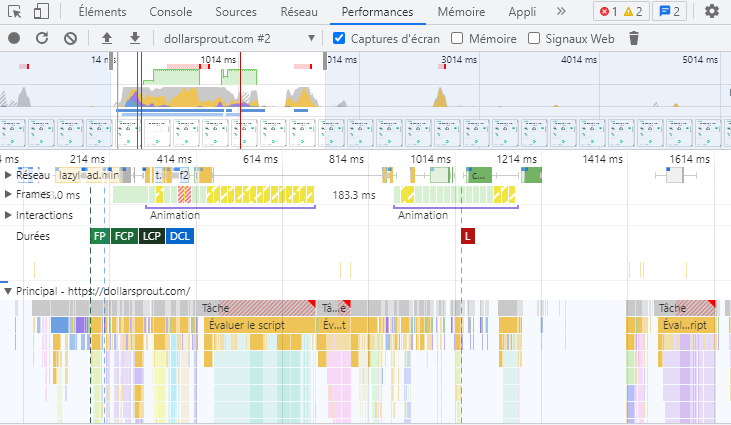Start recording with the record button

coord(14,38)
